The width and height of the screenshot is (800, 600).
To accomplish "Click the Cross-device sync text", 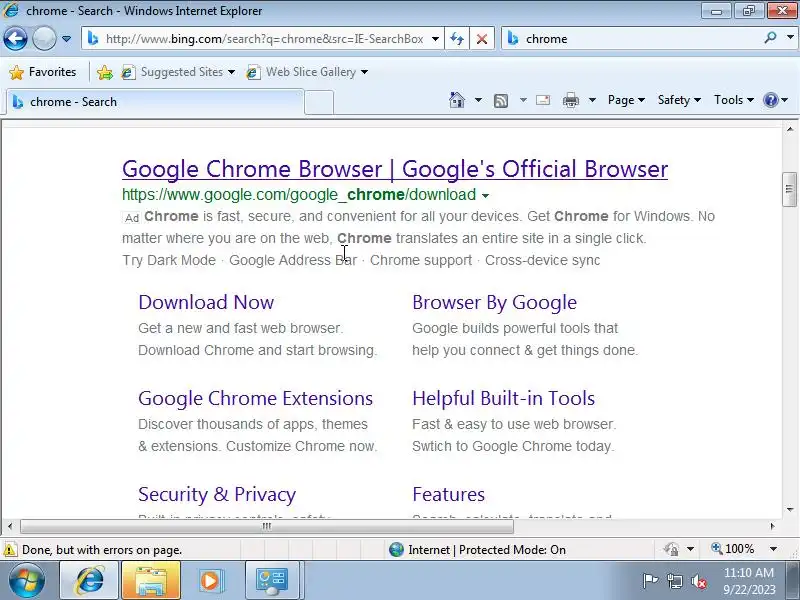I will [542, 260].
